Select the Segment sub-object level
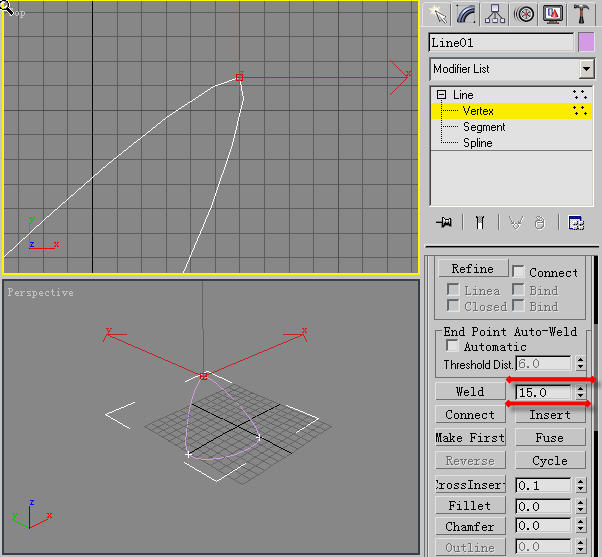The height and width of the screenshot is (557, 602). click(x=484, y=127)
